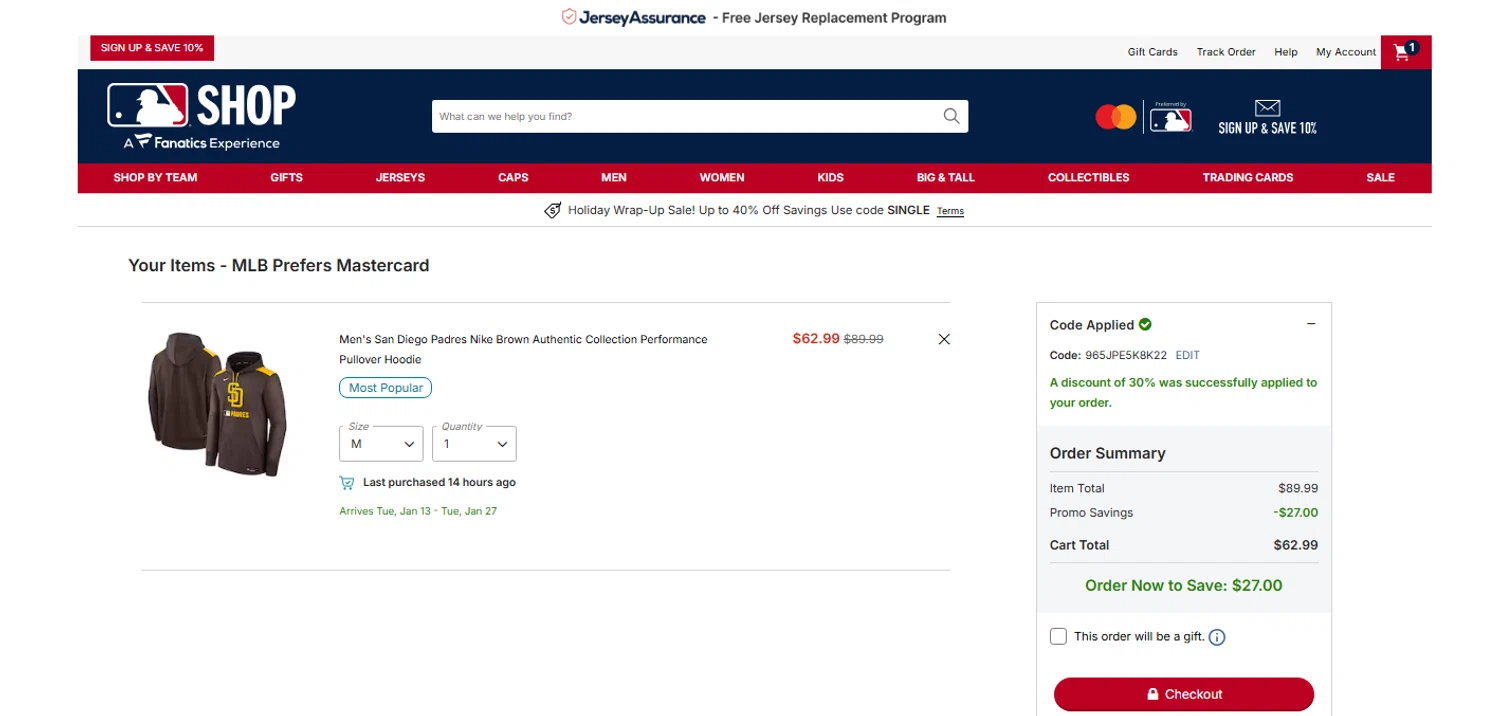Click the green Code Applied checkmark

[1145, 324]
